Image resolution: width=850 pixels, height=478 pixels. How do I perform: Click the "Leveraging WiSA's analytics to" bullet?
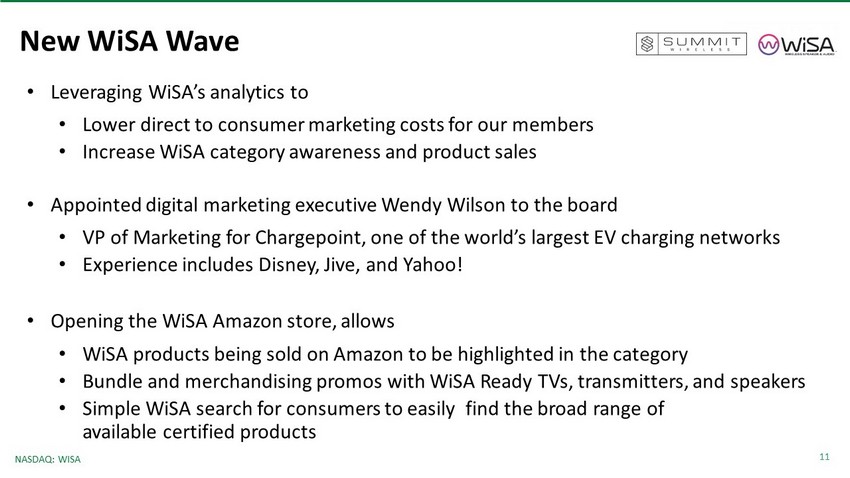click(x=179, y=93)
